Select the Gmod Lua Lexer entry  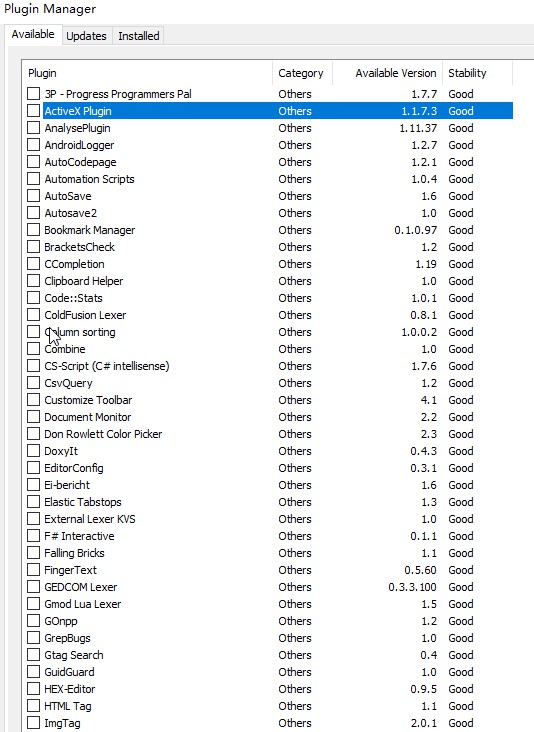point(83,604)
